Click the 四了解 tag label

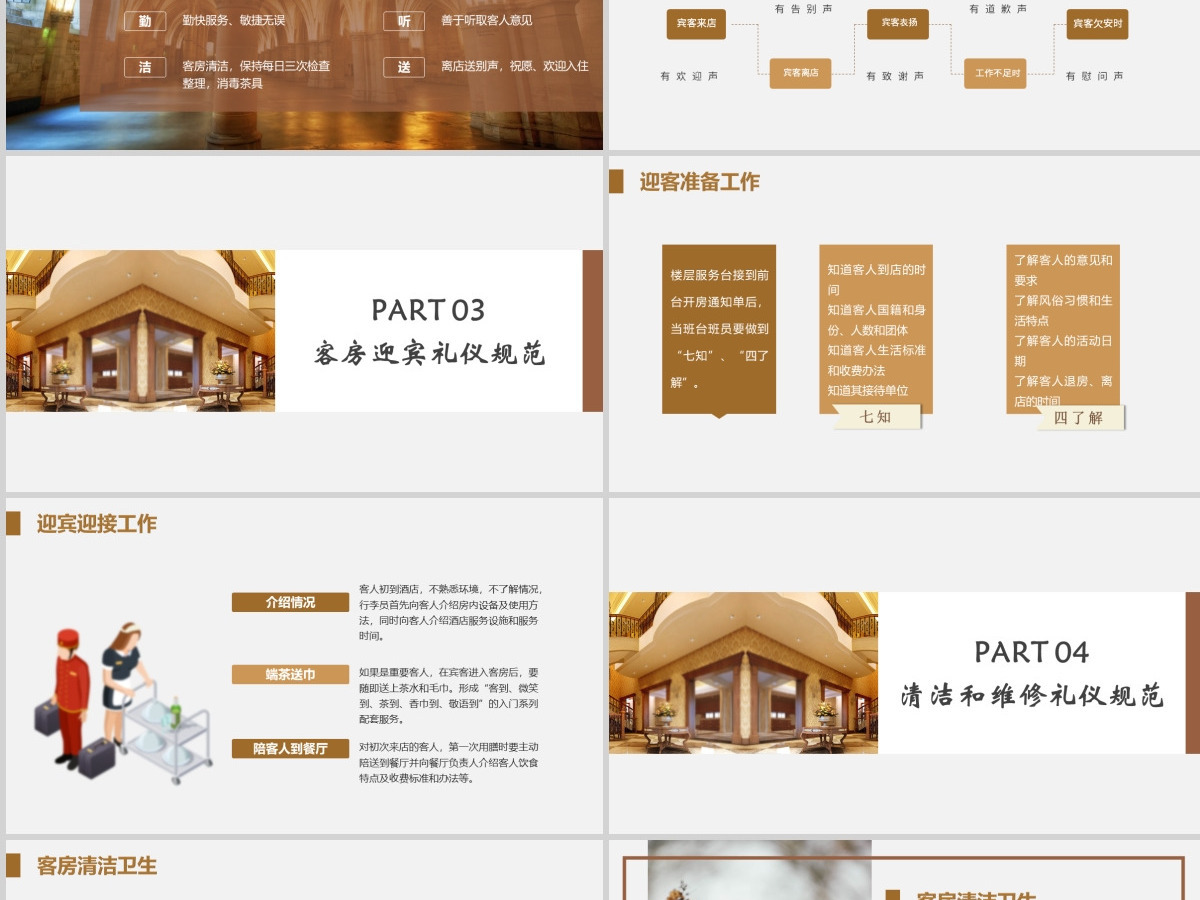tap(1078, 418)
